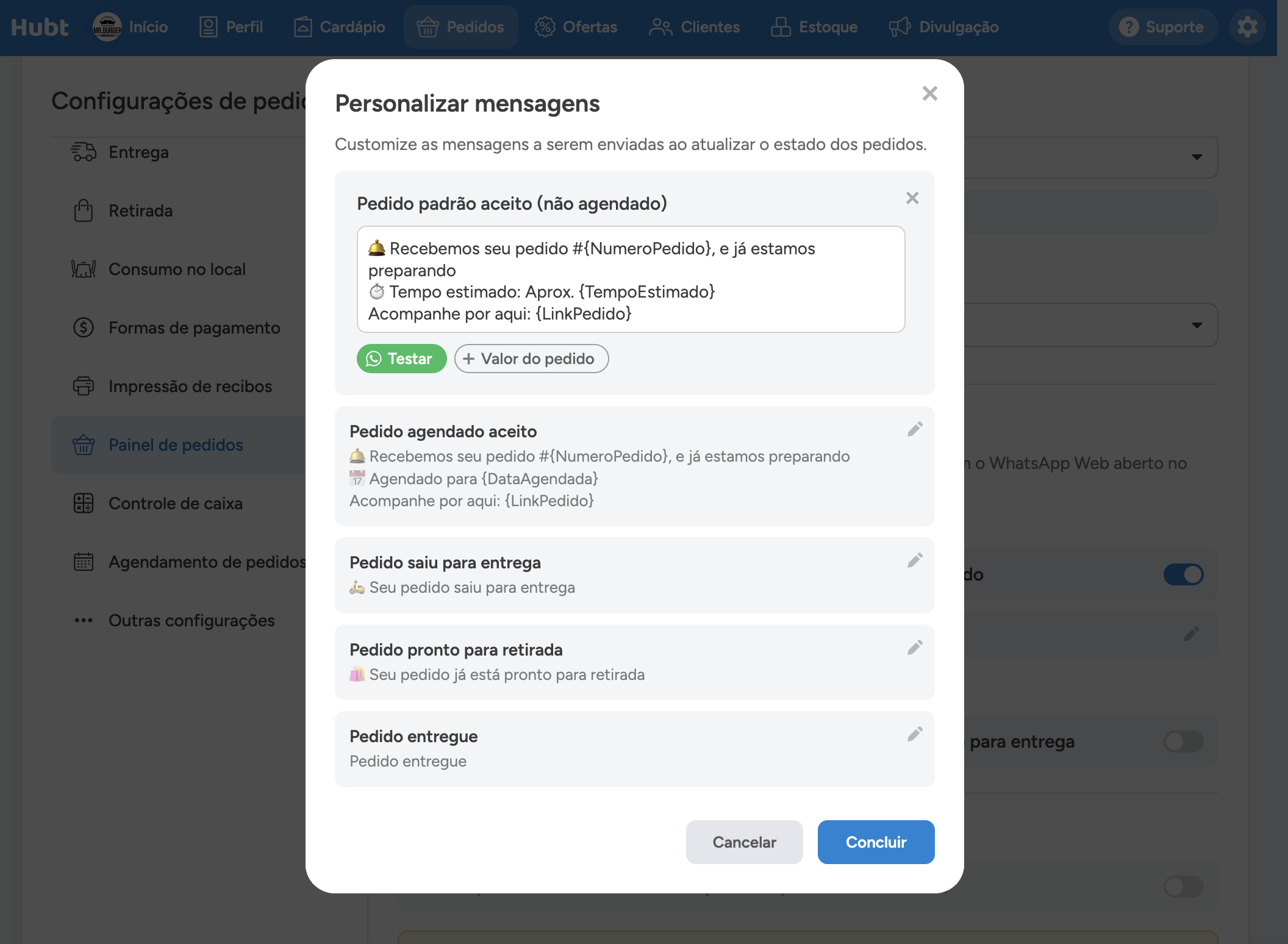Screen dimensions: 1288x944
Task: Select Entrega in the settings sidebar
Action: click(179, 152)
